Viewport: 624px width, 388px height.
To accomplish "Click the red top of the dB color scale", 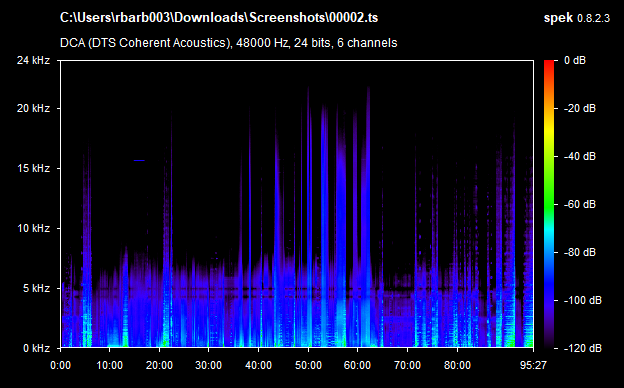I will click(x=549, y=64).
